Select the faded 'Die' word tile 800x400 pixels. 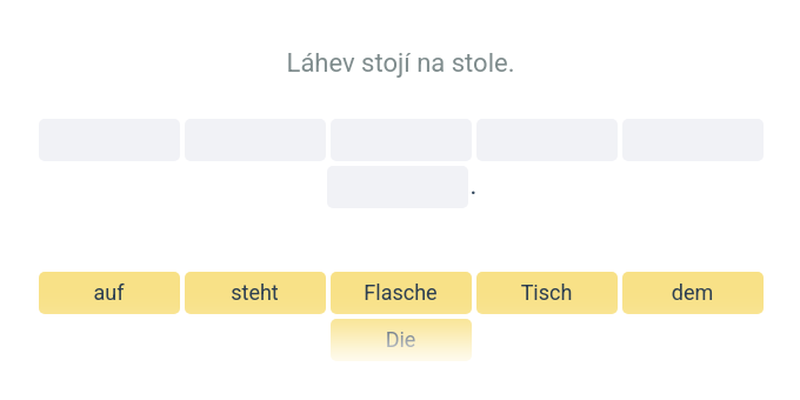coord(401,340)
